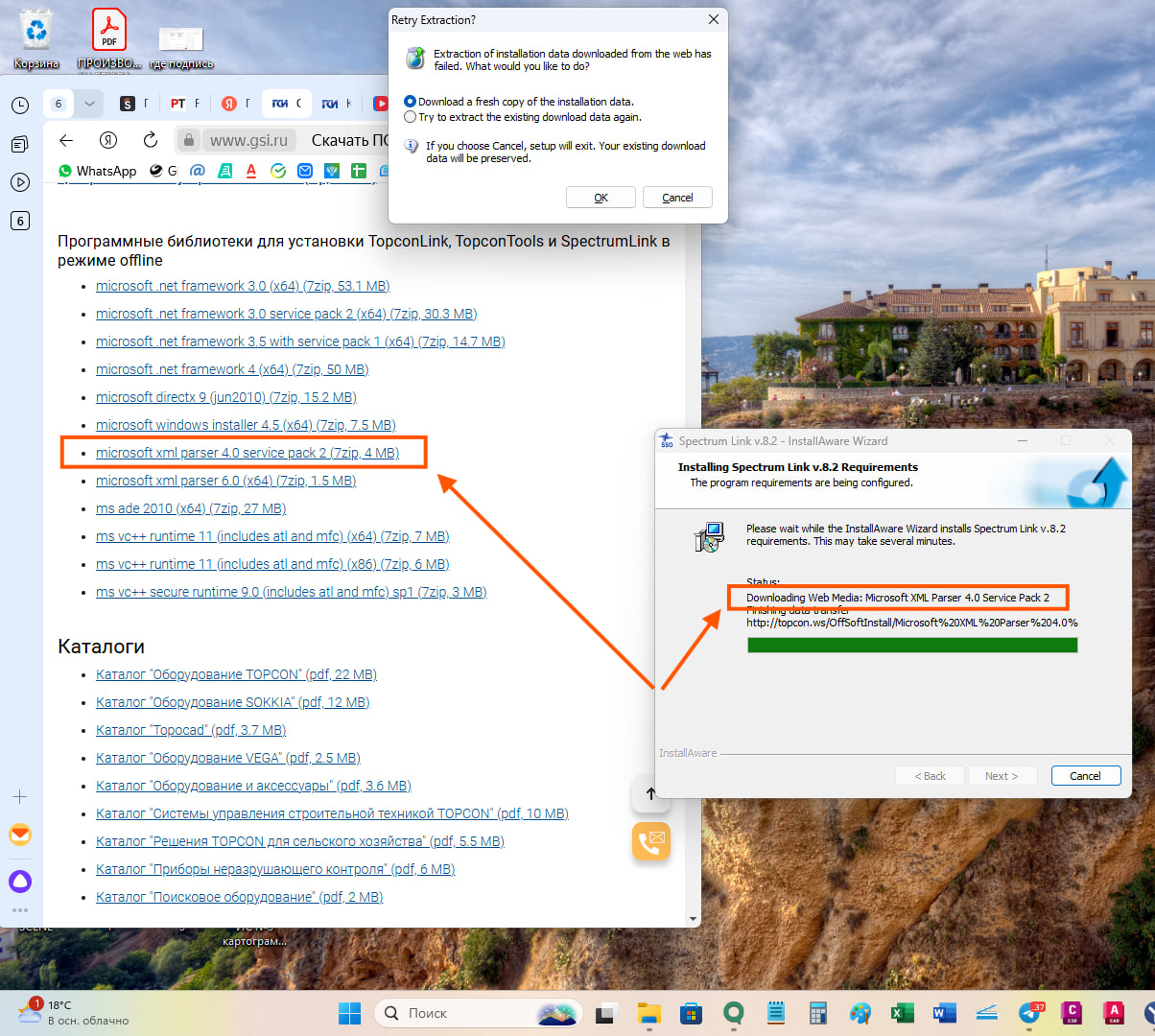Reload the page with the refresh icon
The image size is (1155, 1036).
tap(151, 140)
